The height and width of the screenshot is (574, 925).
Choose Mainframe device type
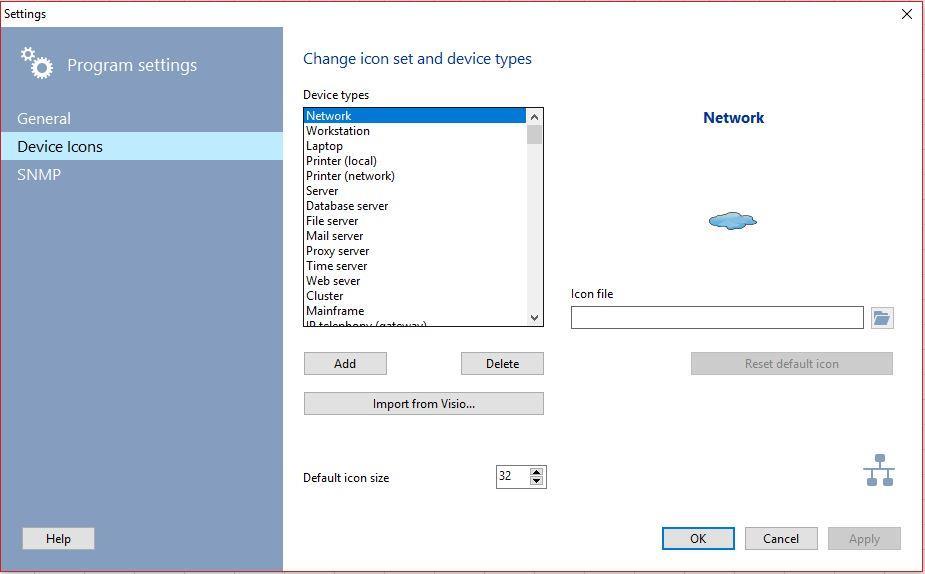(415, 311)
